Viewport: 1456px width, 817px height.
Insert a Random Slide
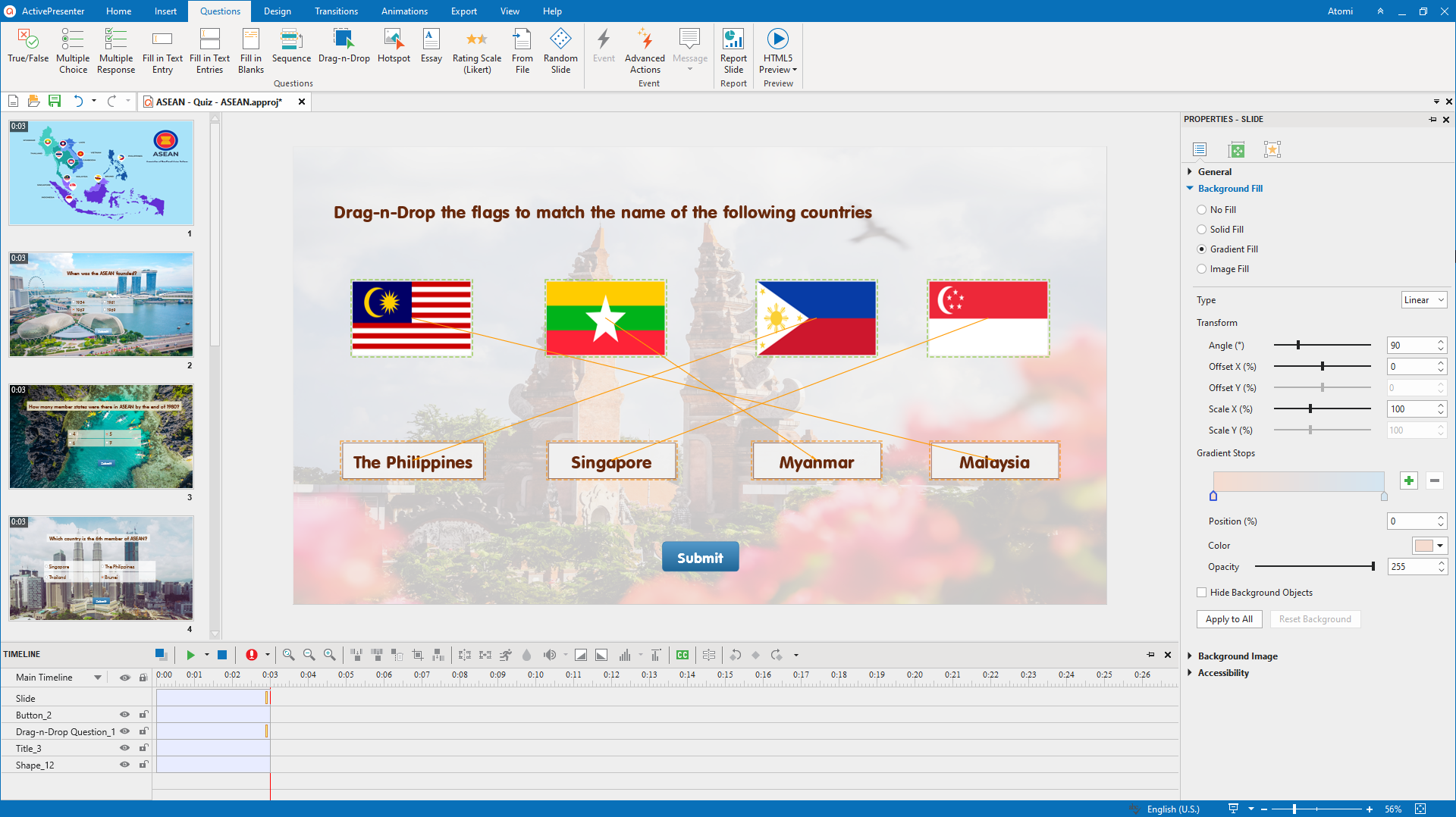[x=560, y=50]
